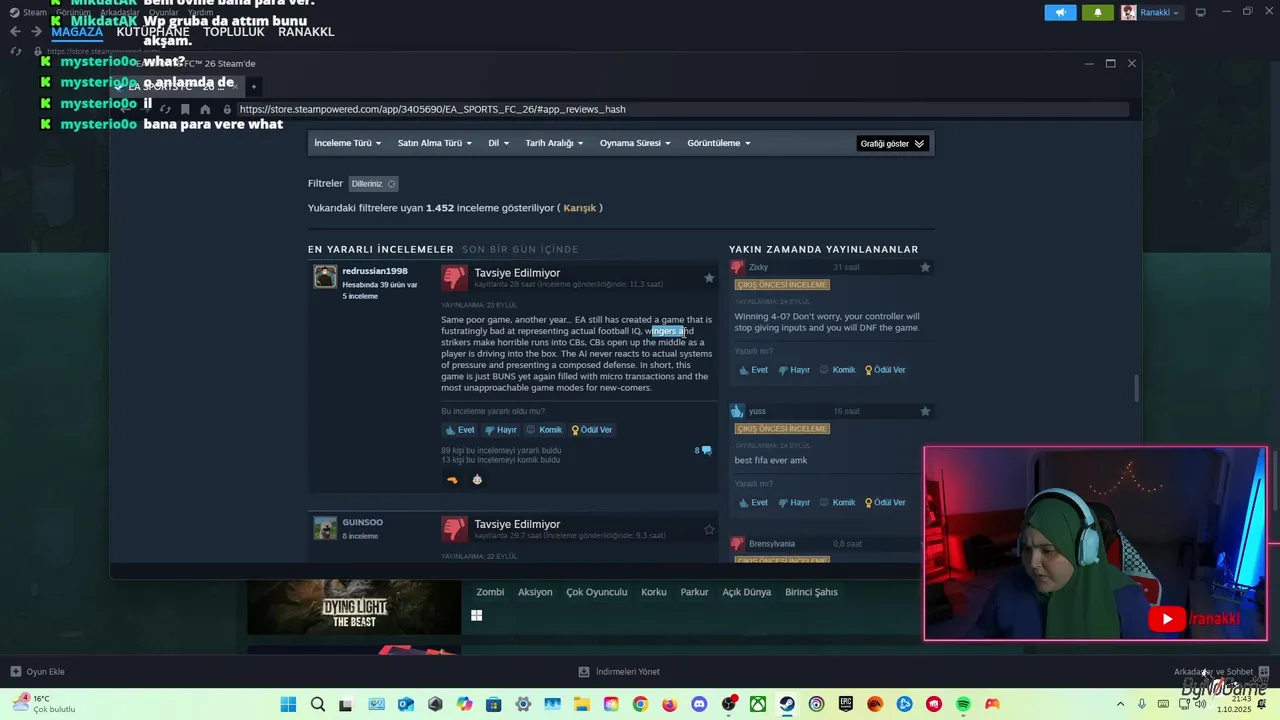Vote Evet on Zixky's review

753,370
